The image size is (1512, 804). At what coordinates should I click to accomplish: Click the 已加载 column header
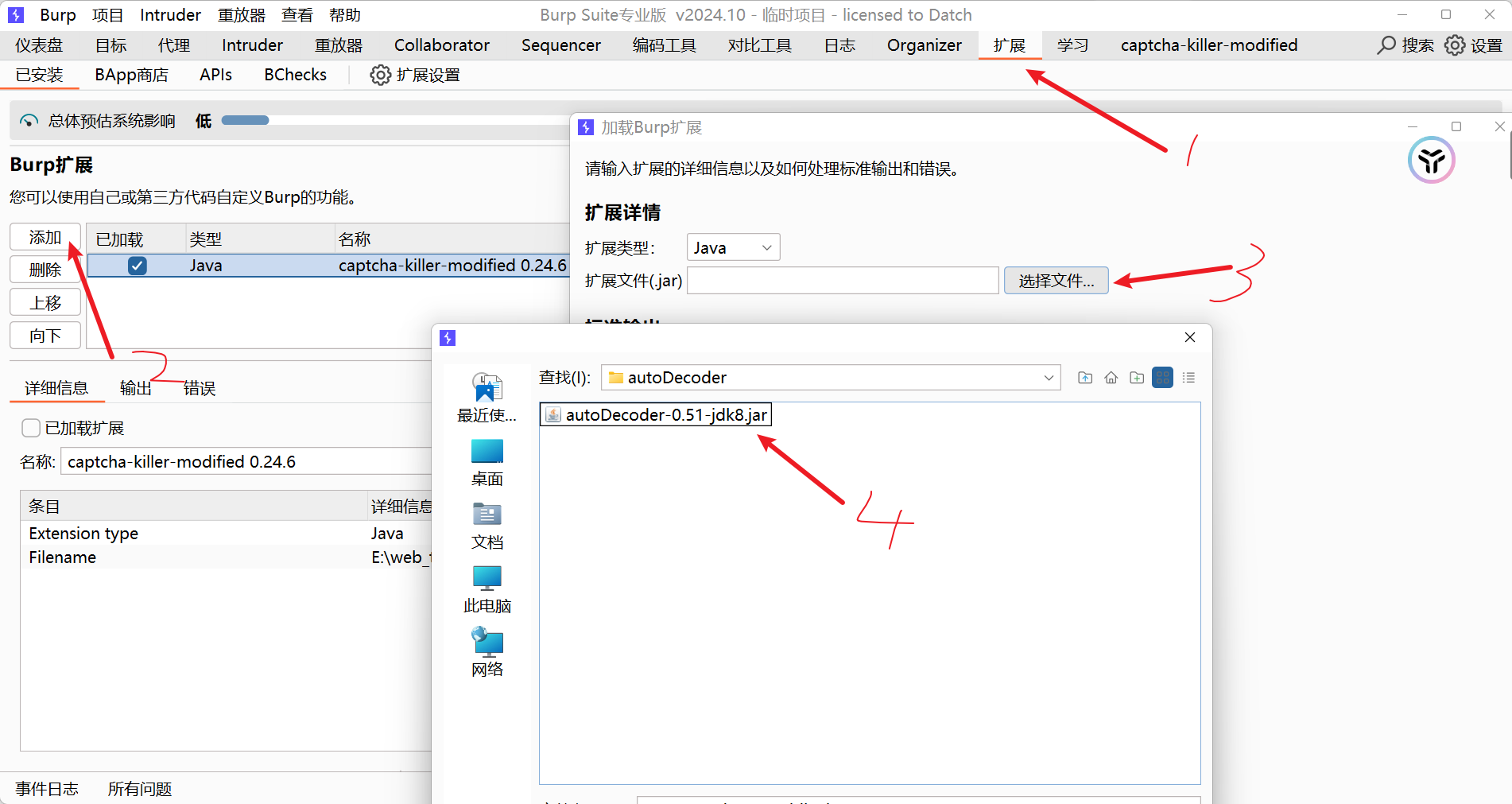tap(136, 239)
